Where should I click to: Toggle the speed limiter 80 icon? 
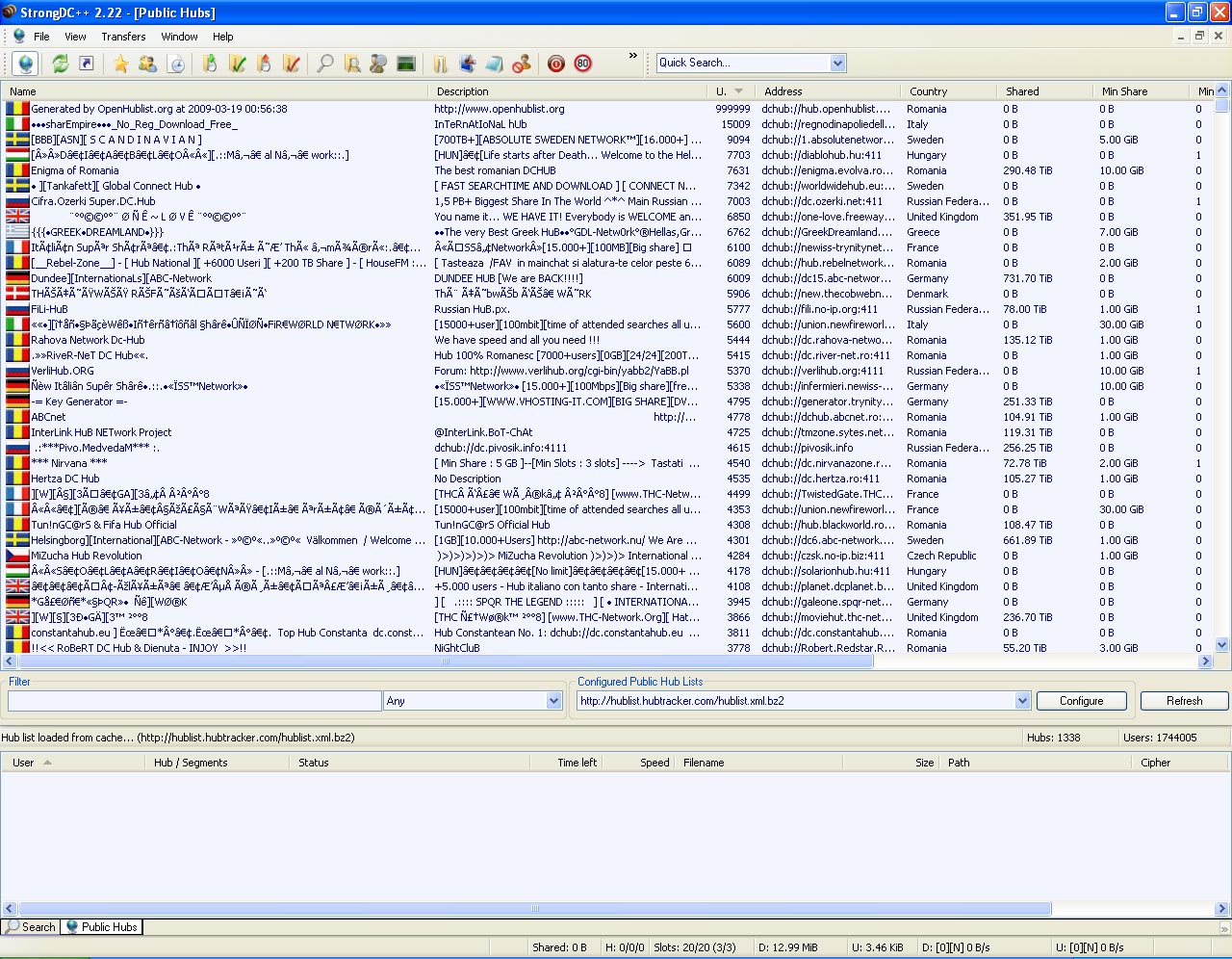click(x=582, y=64)
